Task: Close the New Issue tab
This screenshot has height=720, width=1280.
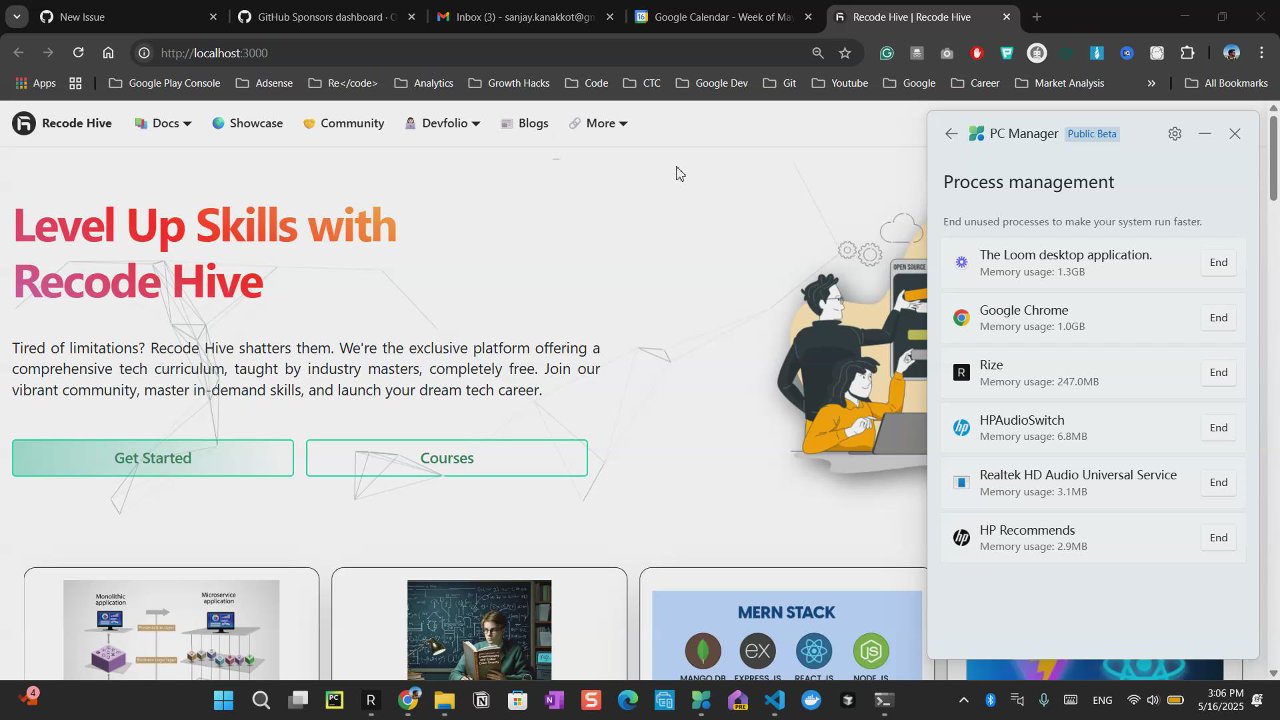Action: point(213,17)
